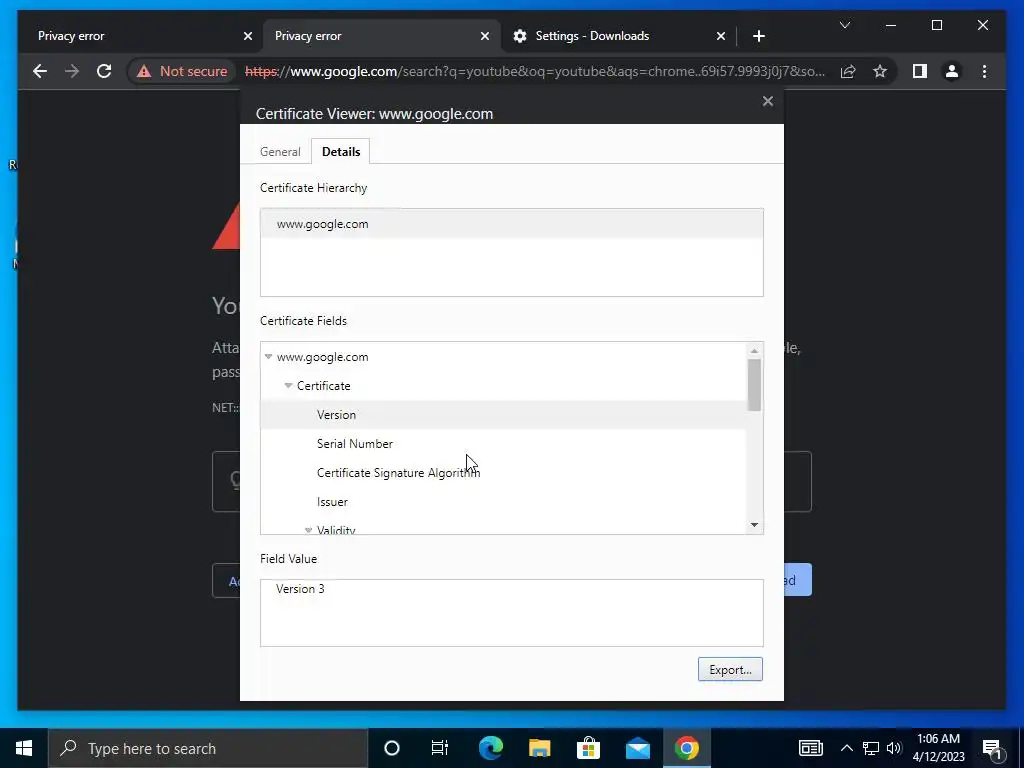Click the forward navigation arrow

coord(72,71)
